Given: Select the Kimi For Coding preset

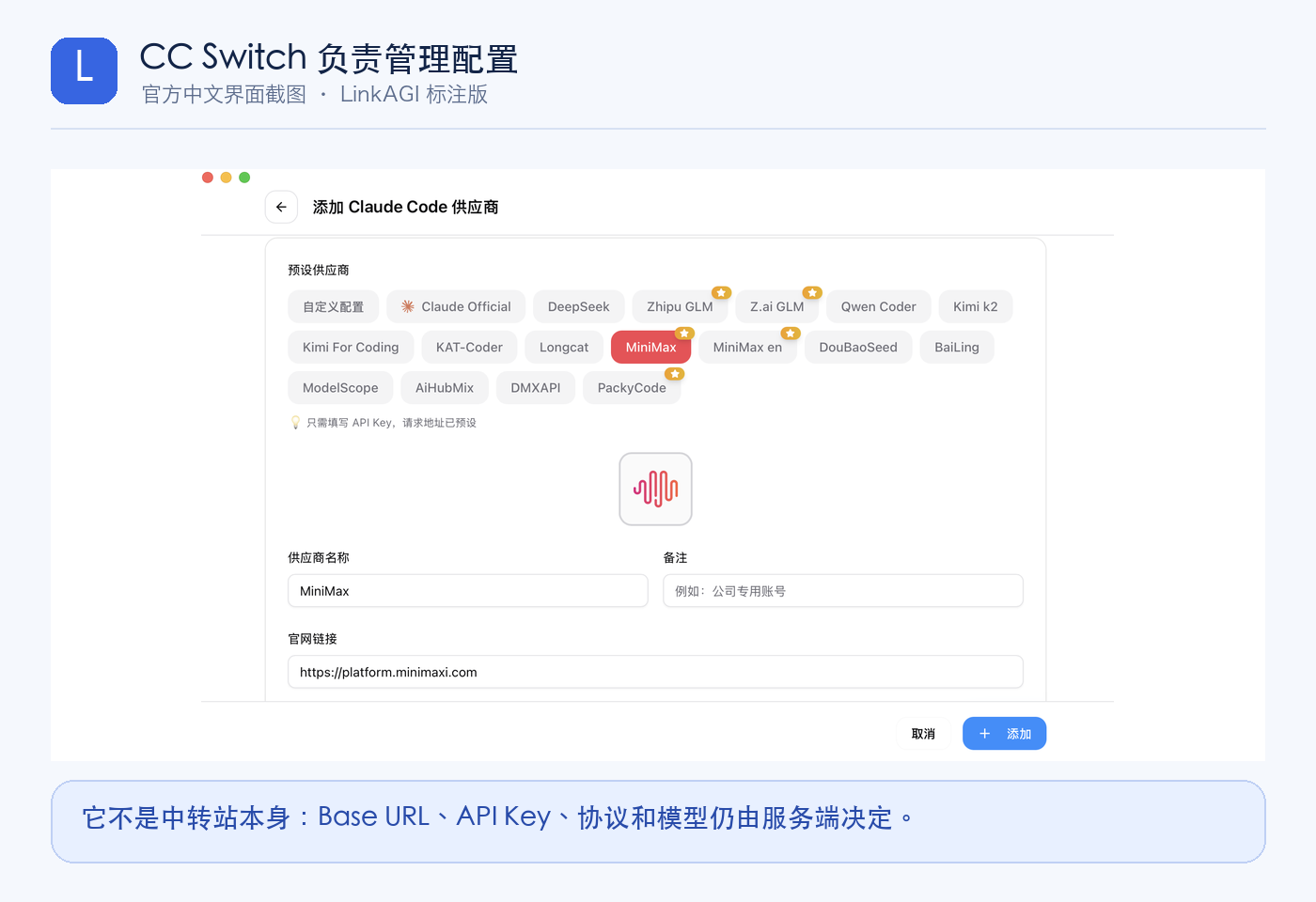Looking at the screenshot, I should coord(351,347).
